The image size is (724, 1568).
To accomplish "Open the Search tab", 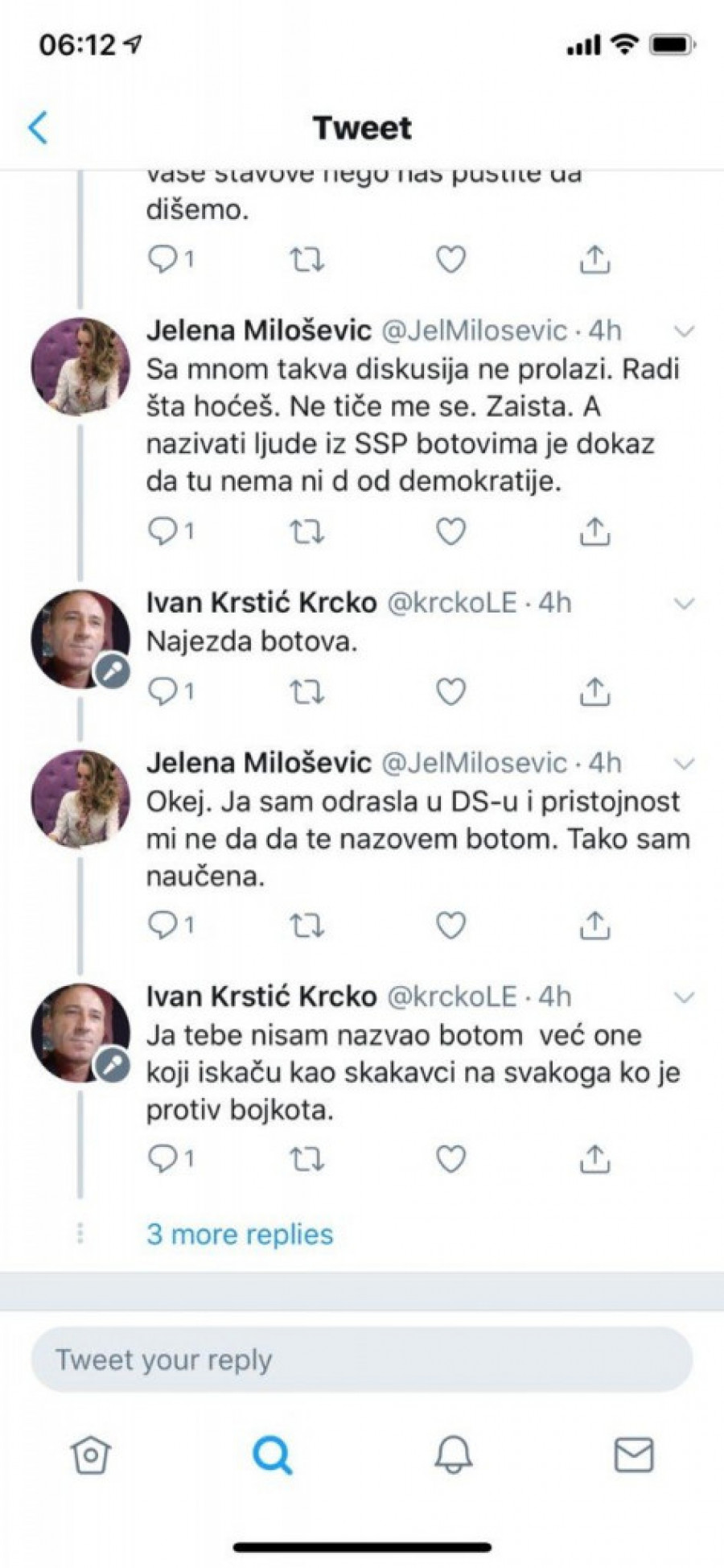I will (x=272, y=1455).
